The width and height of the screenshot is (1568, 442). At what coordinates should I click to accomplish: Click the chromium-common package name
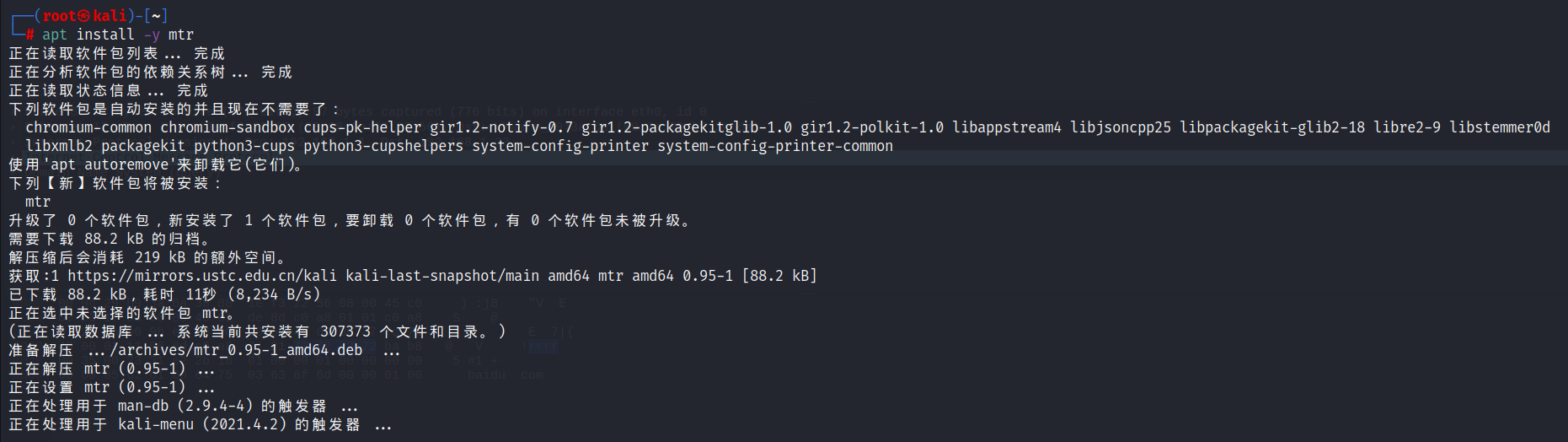(x=88, y=127)
